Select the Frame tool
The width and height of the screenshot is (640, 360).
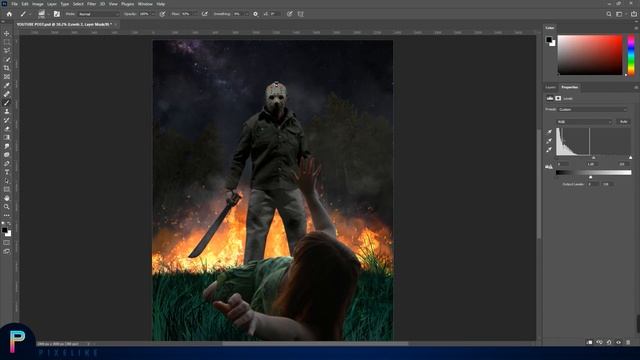[7, 77]
